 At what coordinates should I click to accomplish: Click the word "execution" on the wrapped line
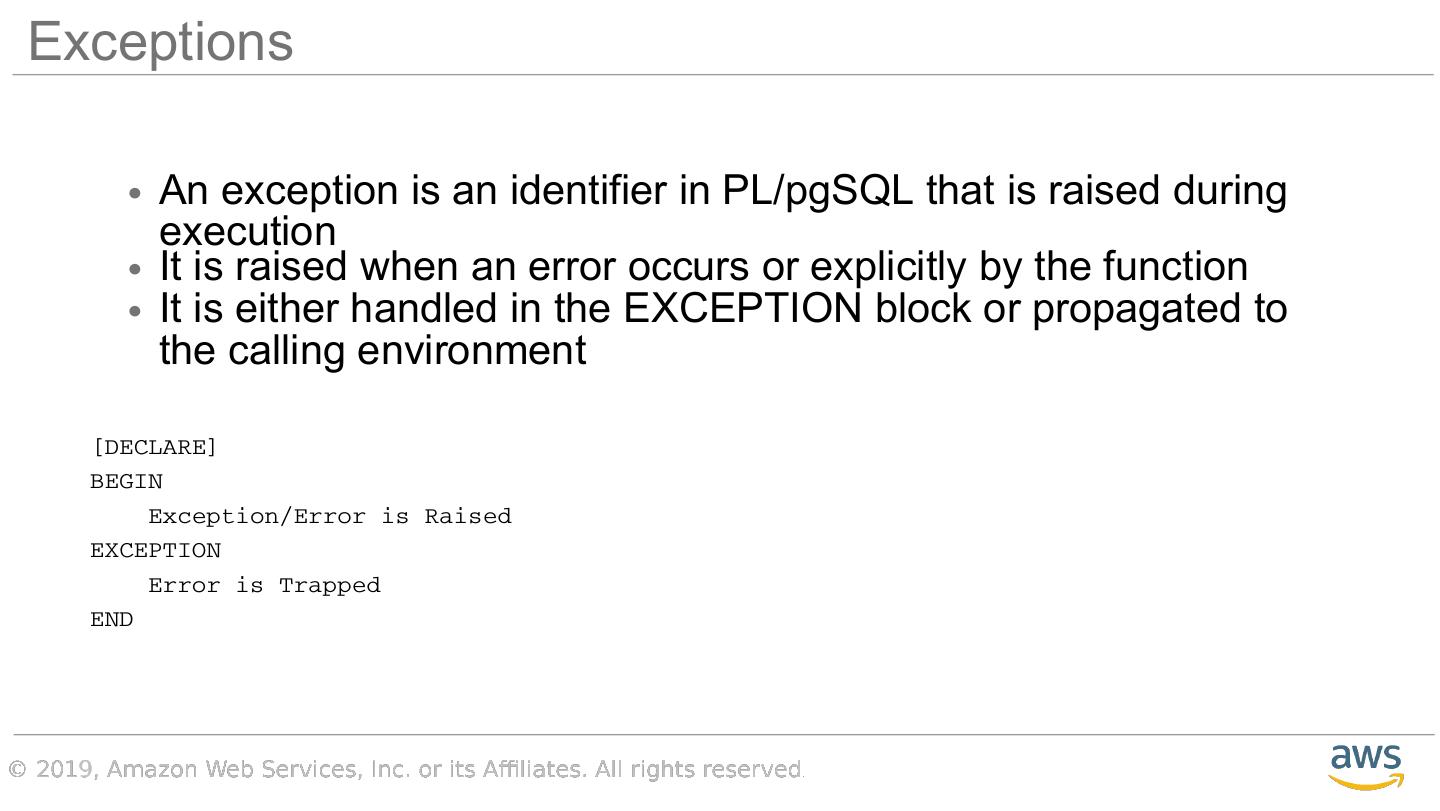pyautogui.click(x=247, y=231)
